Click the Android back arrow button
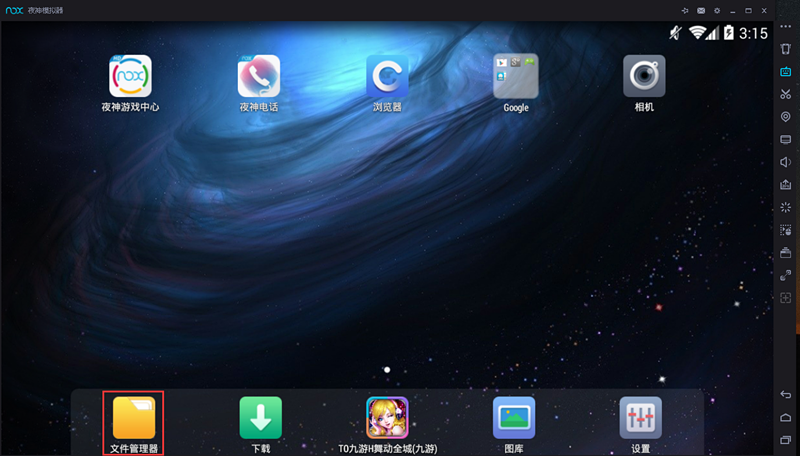800x456 pixels. coord(786,395)
